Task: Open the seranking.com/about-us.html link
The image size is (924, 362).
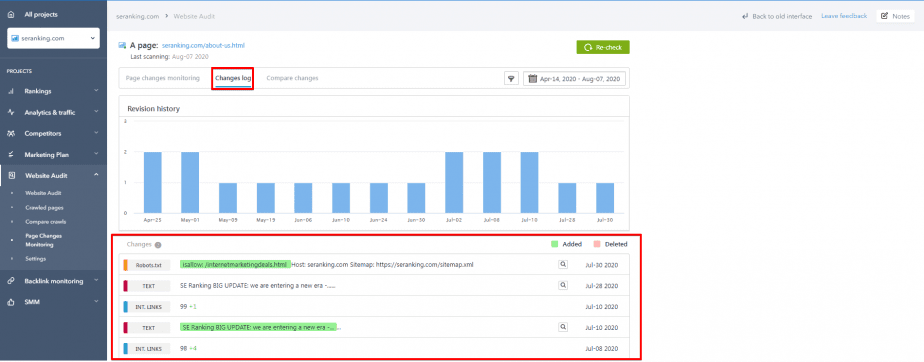Action: point(203,45)
